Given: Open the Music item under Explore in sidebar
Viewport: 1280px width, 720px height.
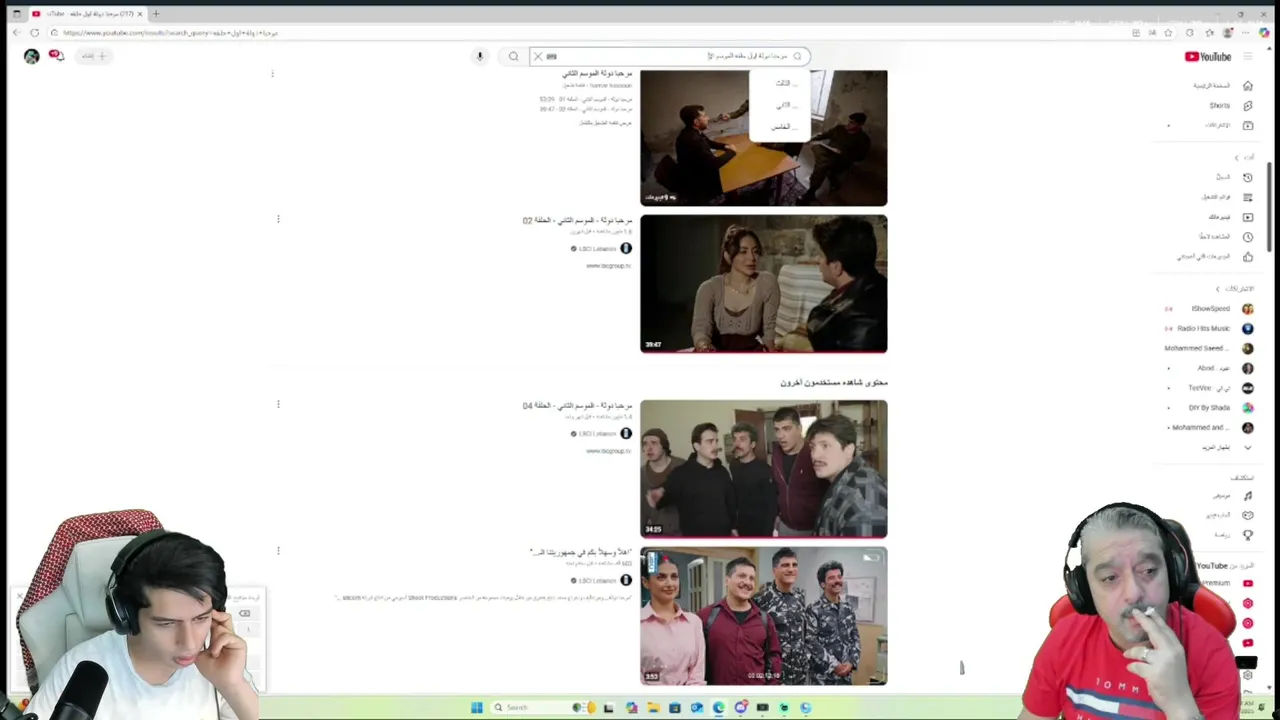Looking at the screenshot, I should tap(1232, 496).
